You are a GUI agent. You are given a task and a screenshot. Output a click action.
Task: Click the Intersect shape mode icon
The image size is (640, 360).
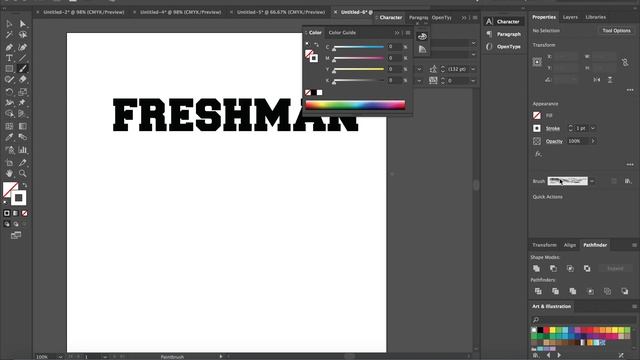570,269
